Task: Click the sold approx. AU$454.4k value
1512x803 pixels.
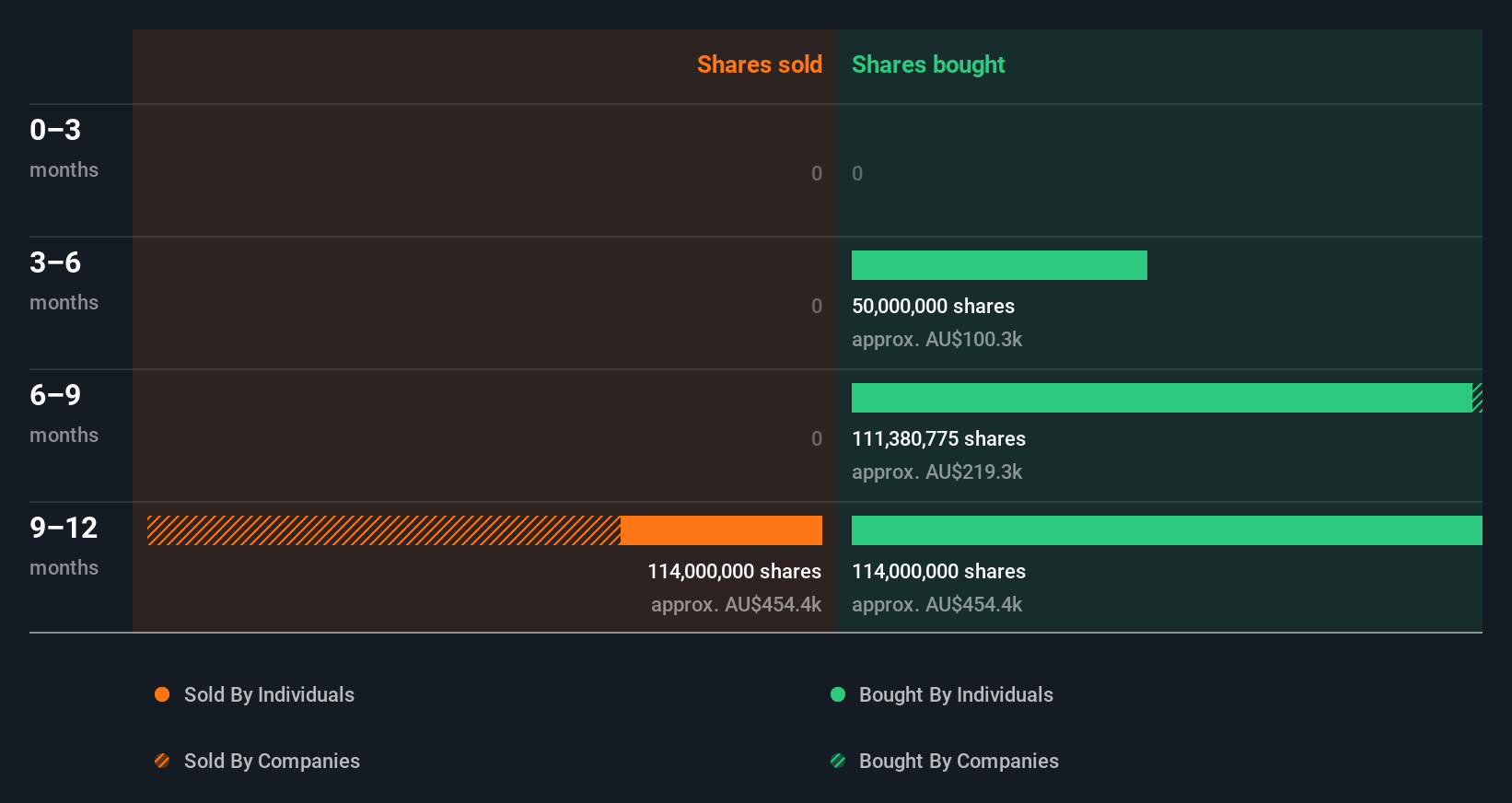Action: (x=736, y=604)
